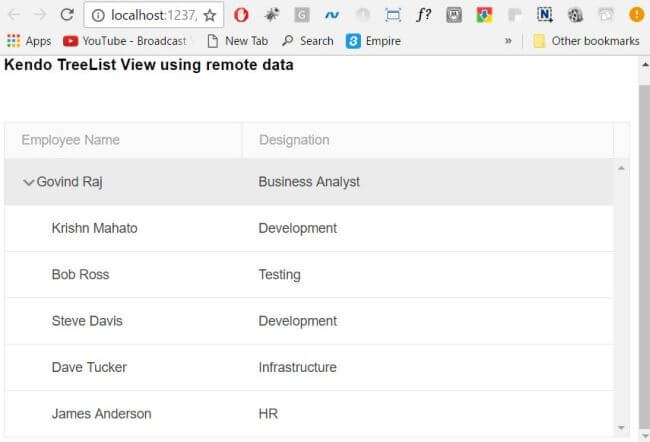Open the f? font identifier extension
The width and height of the screenshot is (650, 442).
click(x=424, y=15)
